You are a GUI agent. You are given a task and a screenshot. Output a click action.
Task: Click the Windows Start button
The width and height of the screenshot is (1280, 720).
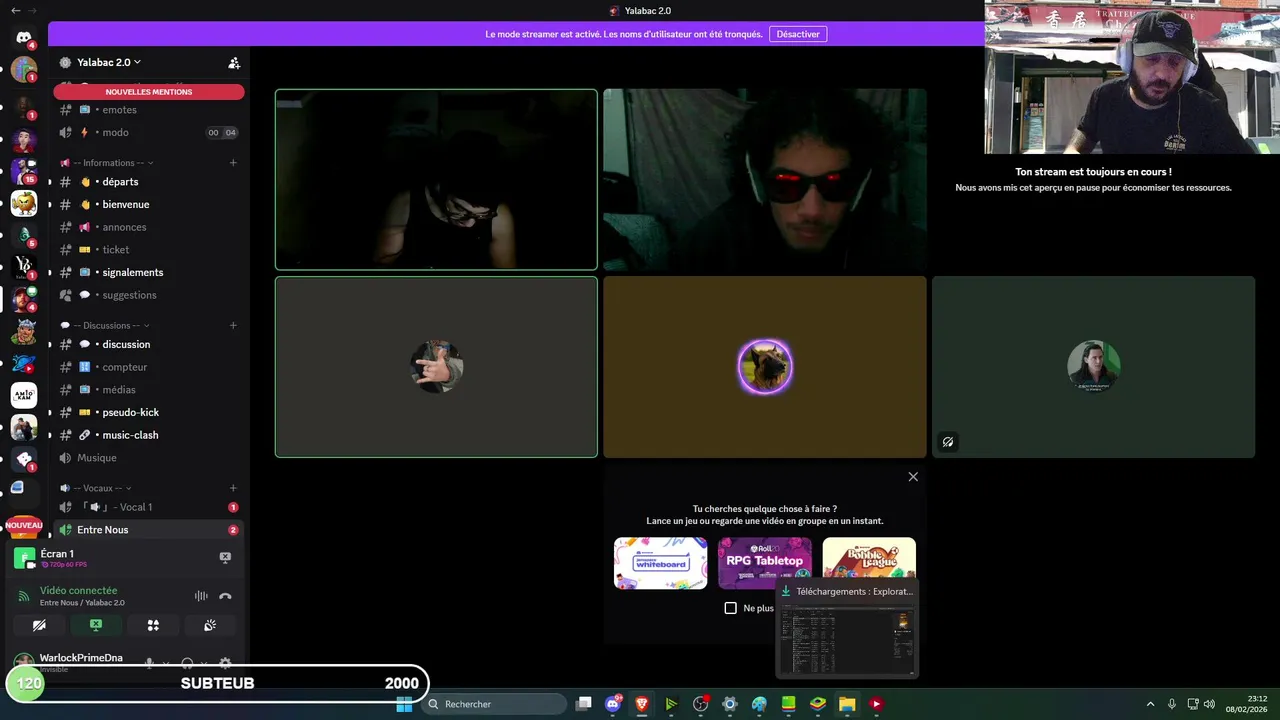[404, 704]
